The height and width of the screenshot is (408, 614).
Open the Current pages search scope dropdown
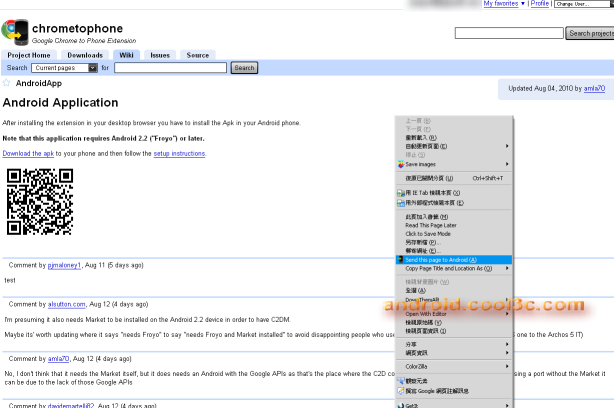[64, 68]
